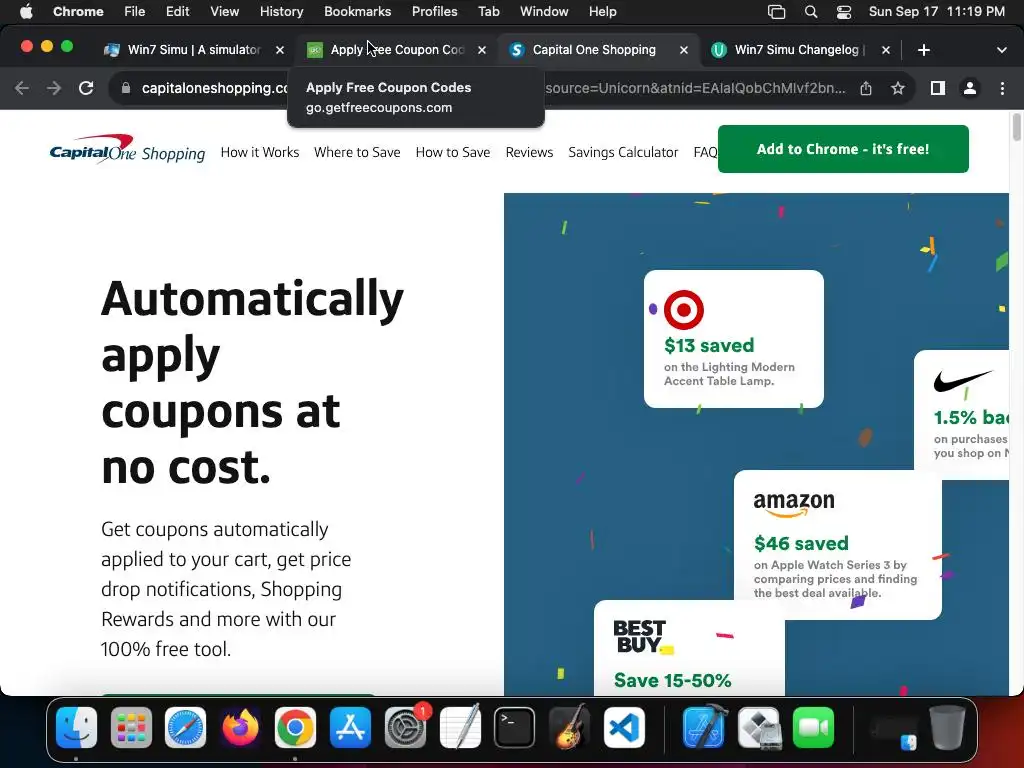Open the Bookmarks menu
The image size is (1024, 768).
357,12
